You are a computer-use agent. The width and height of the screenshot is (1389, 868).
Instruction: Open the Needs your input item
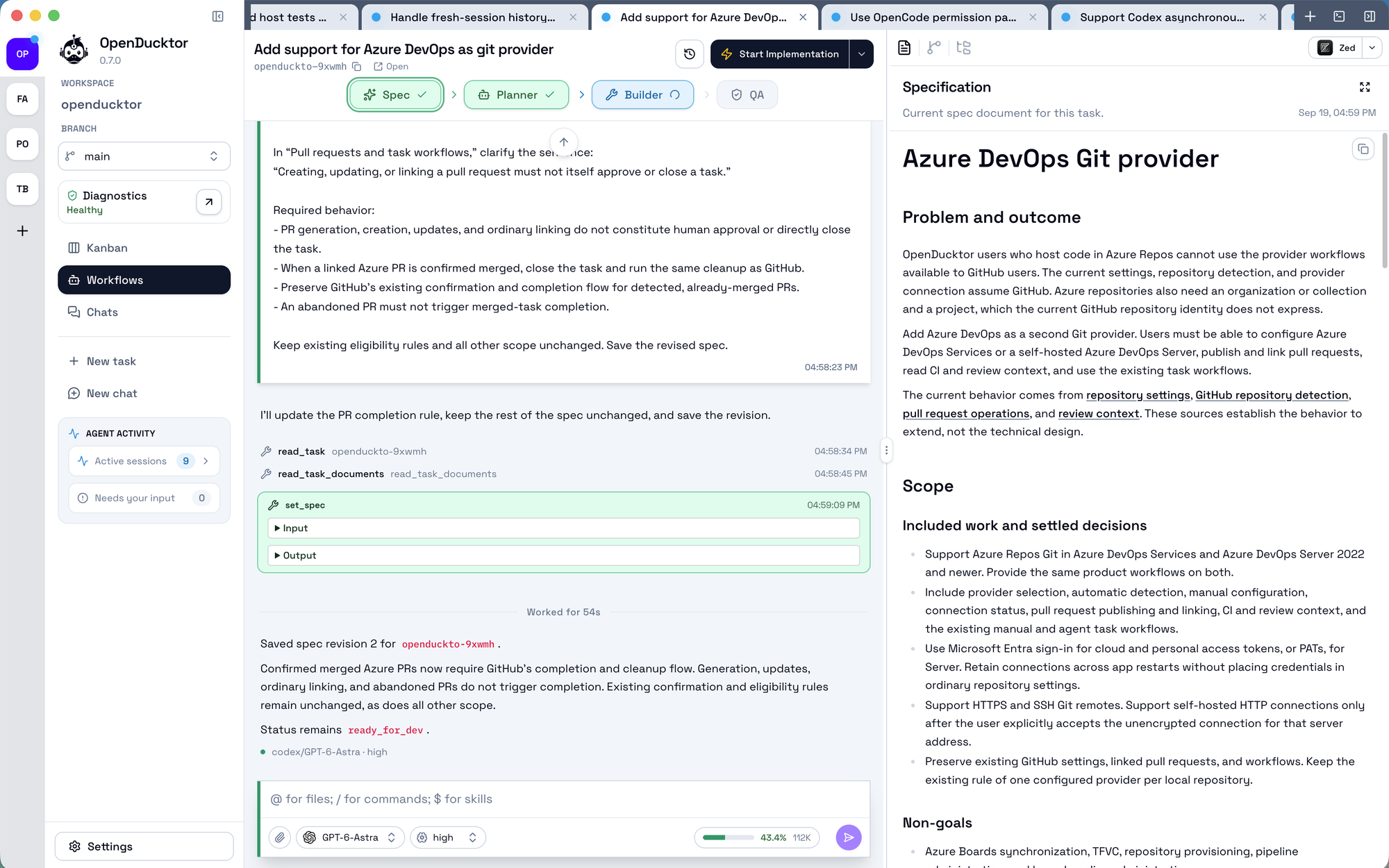pos(144,498)
